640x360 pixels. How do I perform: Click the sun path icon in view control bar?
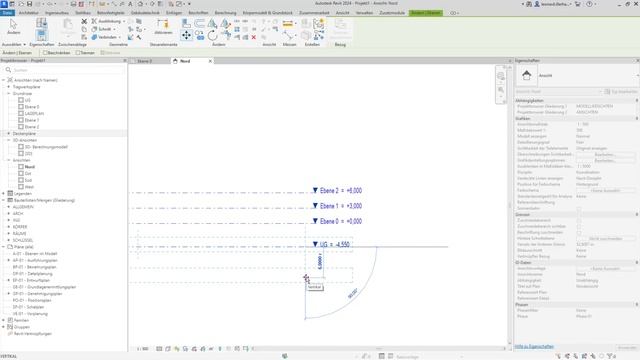click(x=177, y=349)
